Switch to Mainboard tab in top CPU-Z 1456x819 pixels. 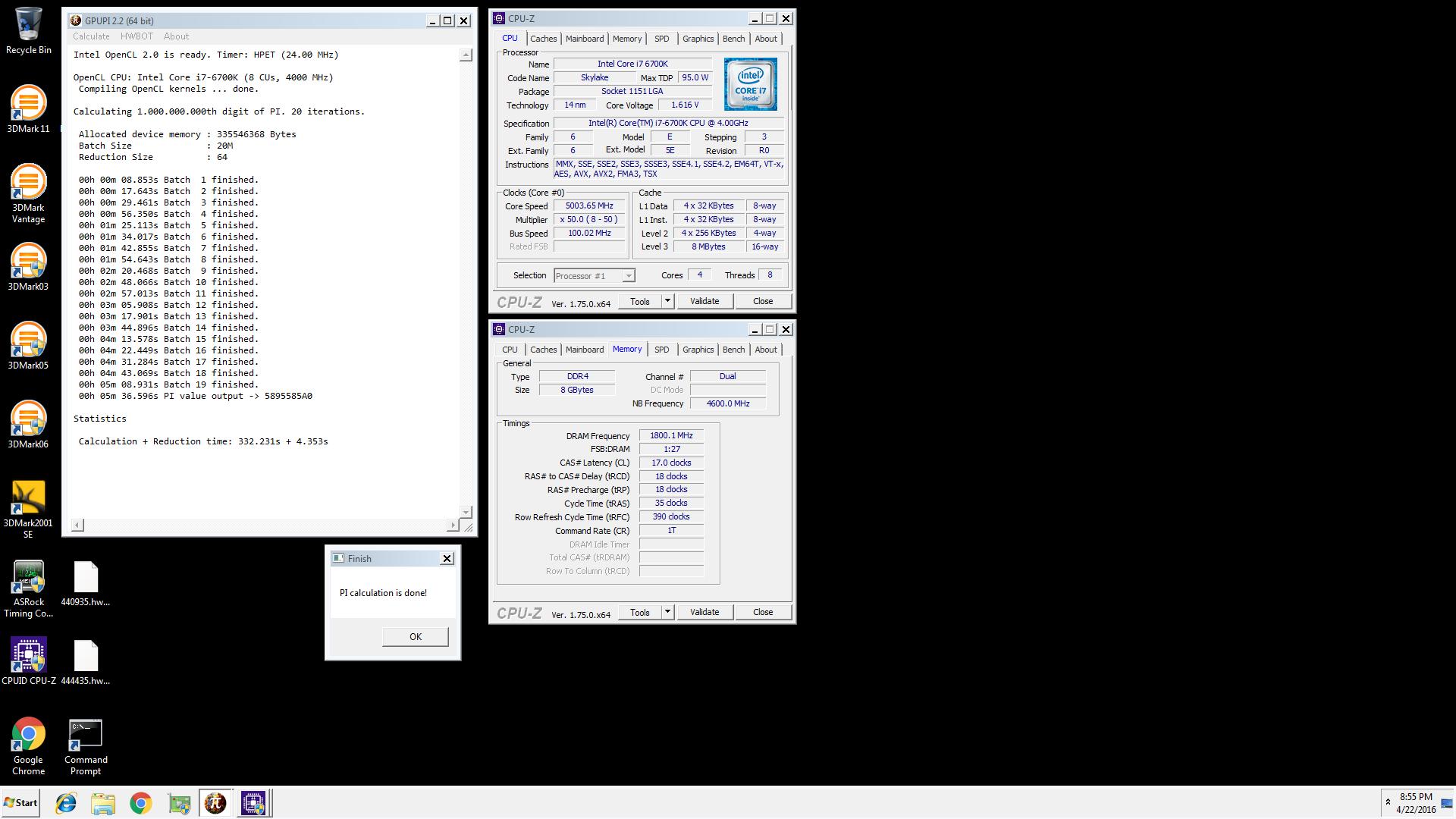click(x=585, y=39)
